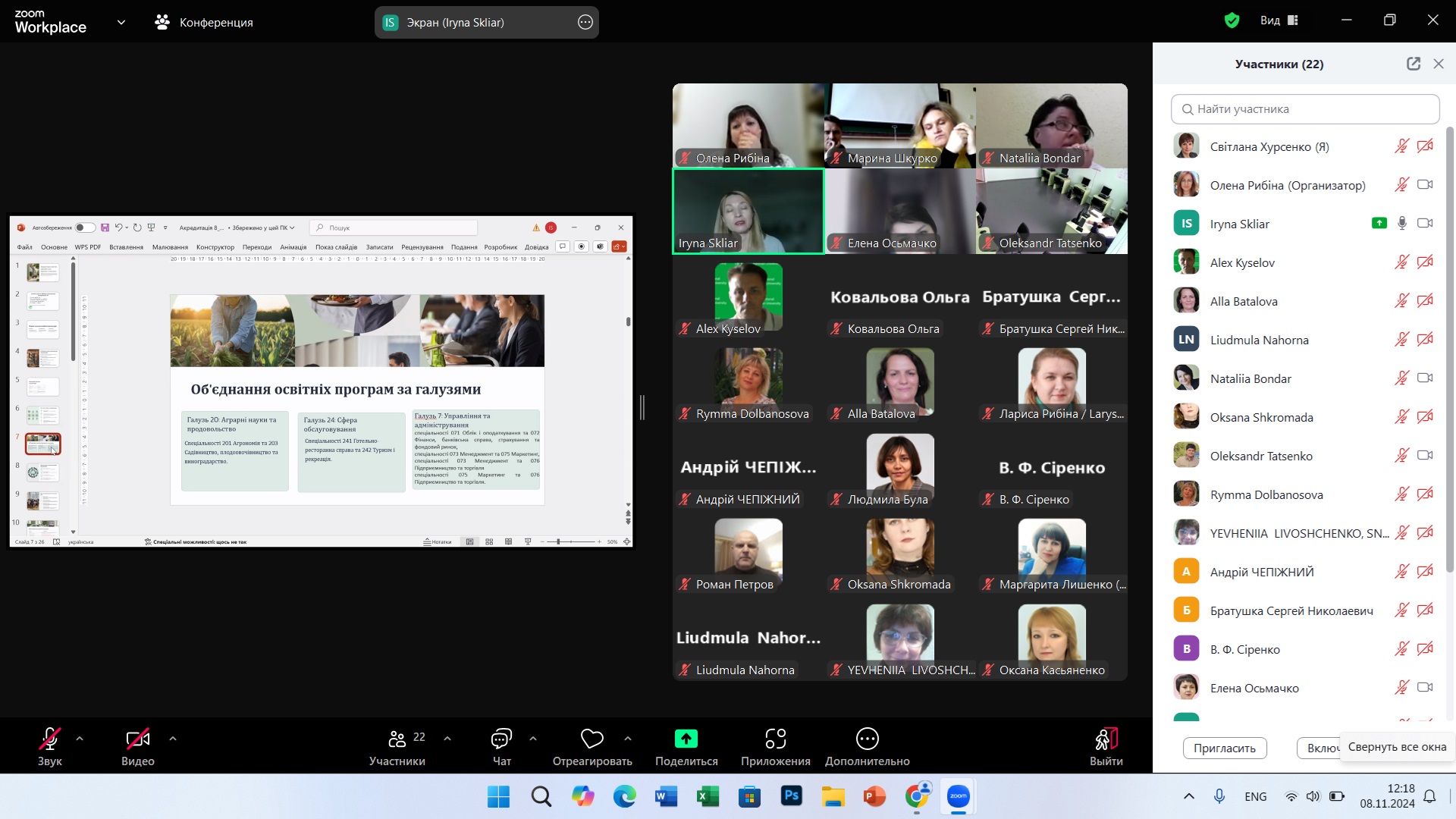Open Word from taskbar

point(666,796)
